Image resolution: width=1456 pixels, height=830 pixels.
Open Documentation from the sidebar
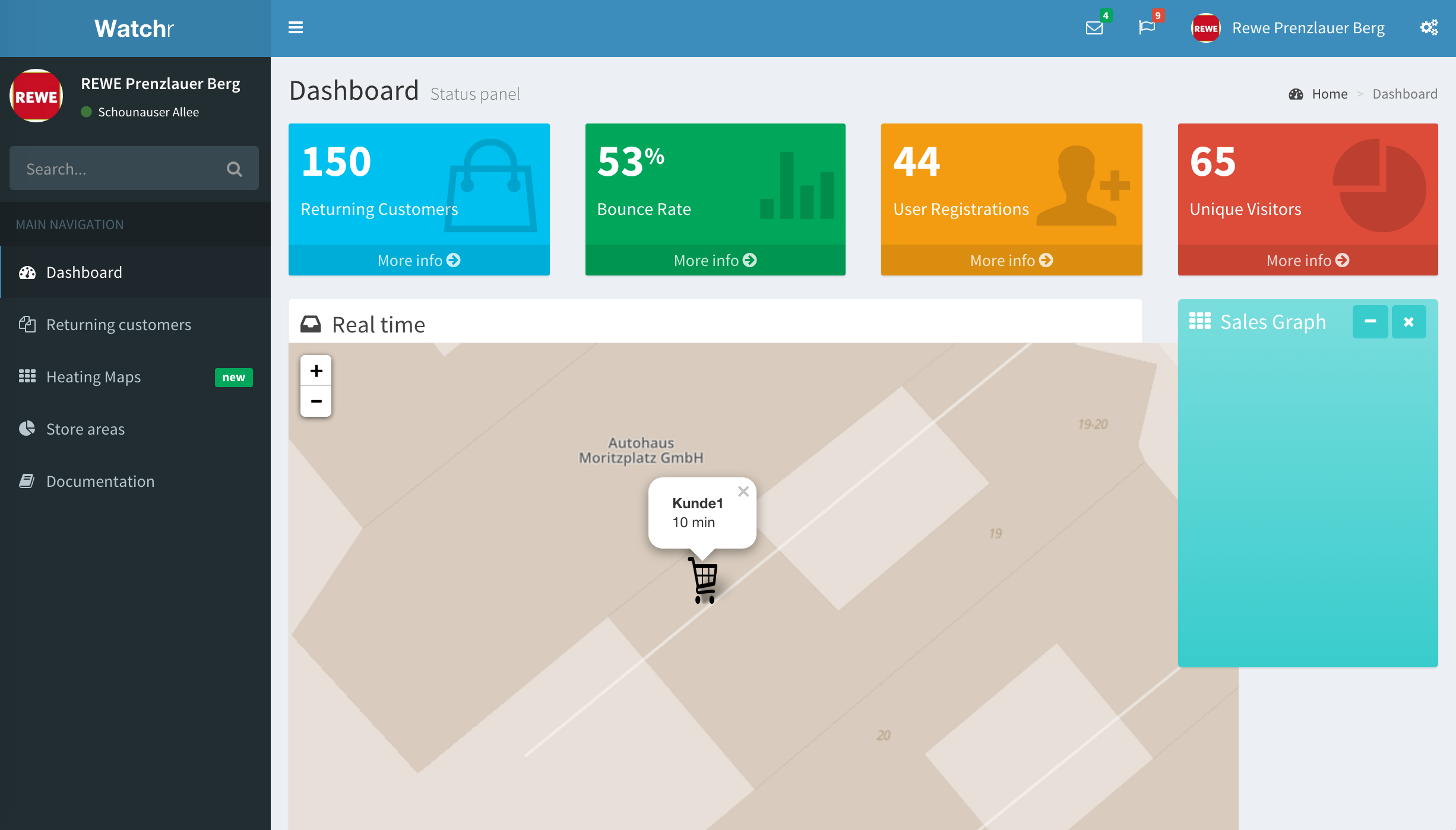100,481
